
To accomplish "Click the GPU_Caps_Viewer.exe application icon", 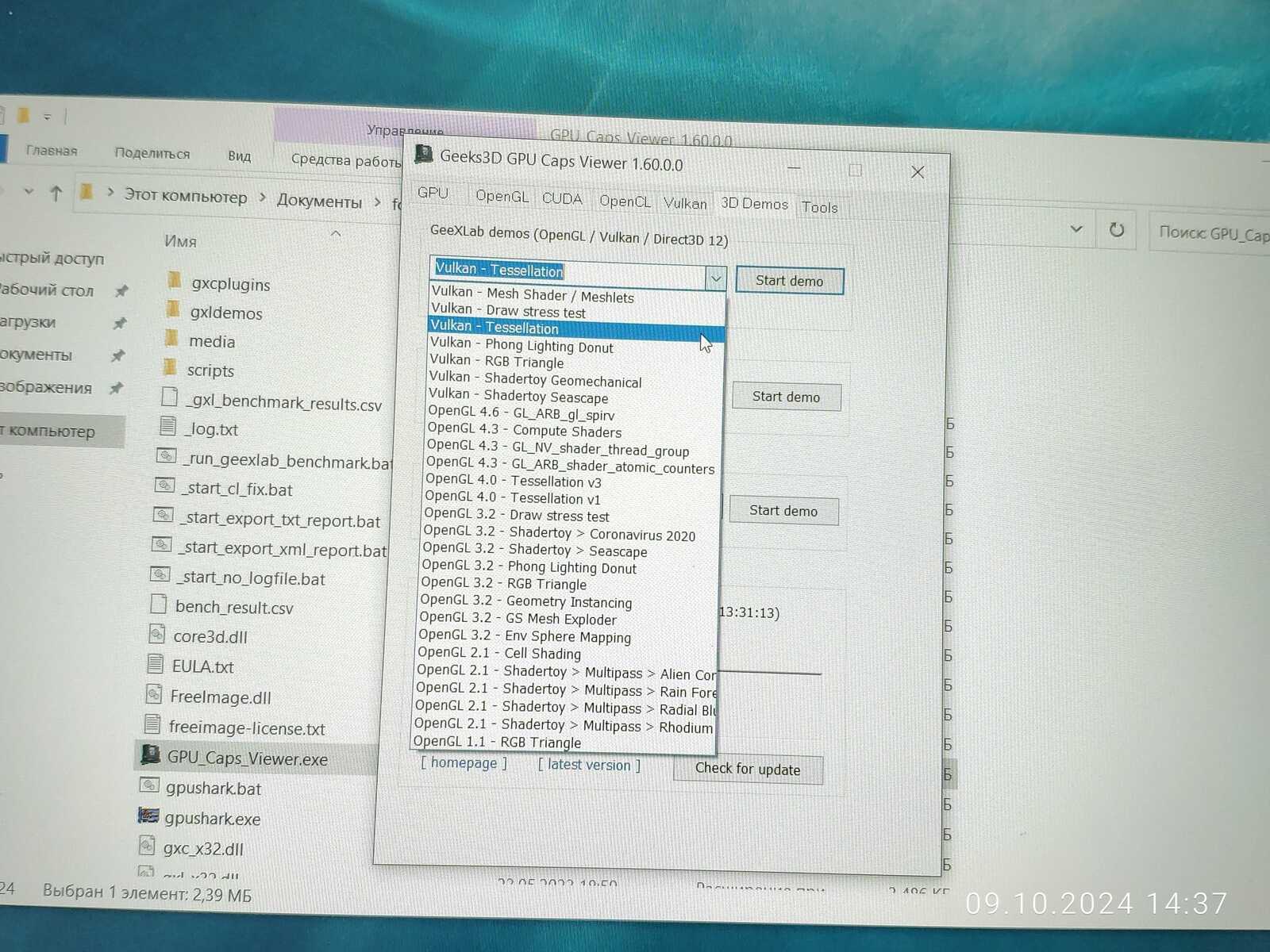I will [x=151, y=754].
